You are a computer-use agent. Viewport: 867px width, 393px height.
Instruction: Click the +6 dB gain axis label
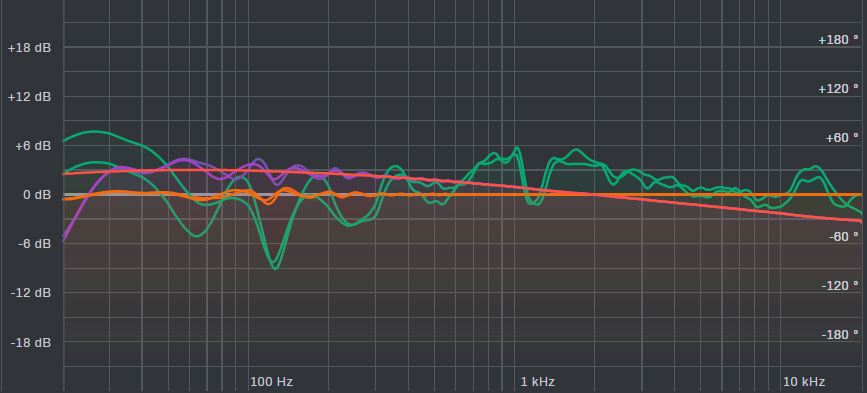[x=32, y=146]
